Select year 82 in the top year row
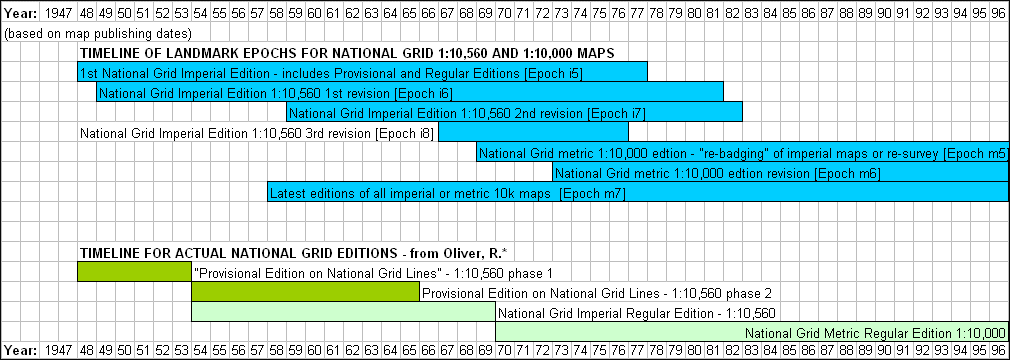Viewport: 1010px width, 360px height. coord(733,12)
